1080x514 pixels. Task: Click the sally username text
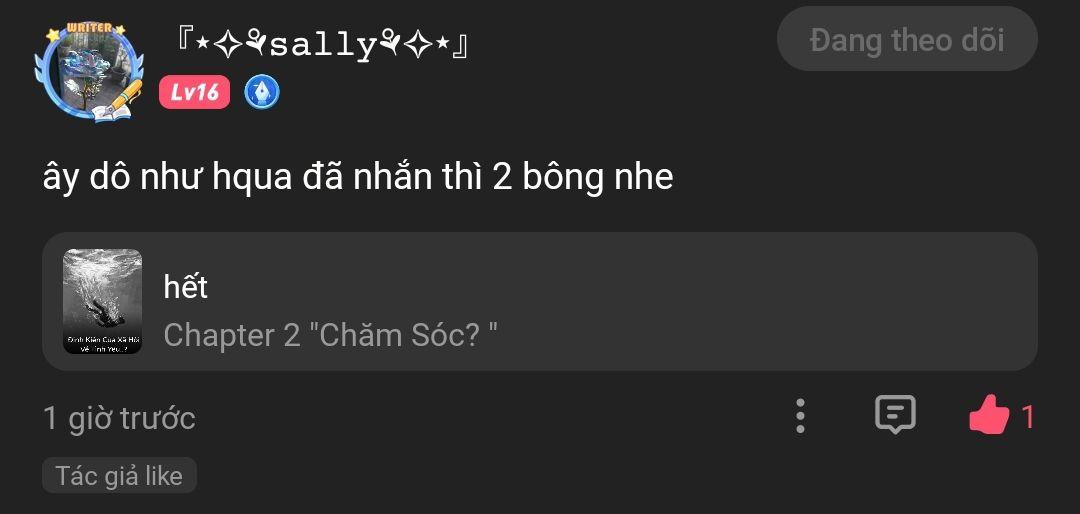pyautogui.click(x=323, y=46)
